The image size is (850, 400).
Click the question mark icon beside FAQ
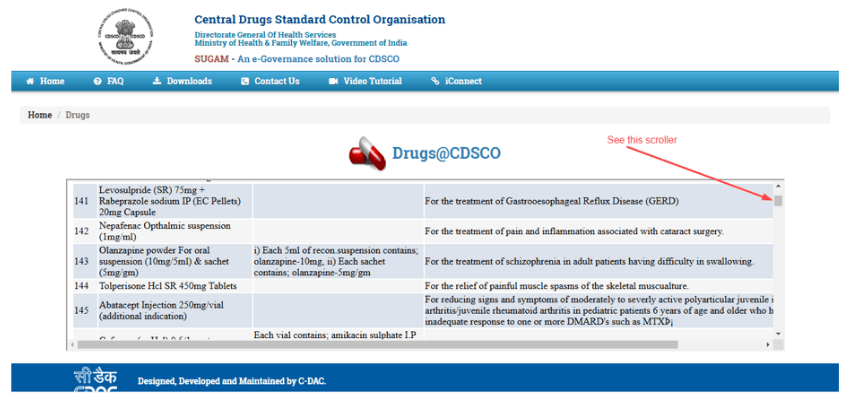pyautogui.click(x=98, y=81)
